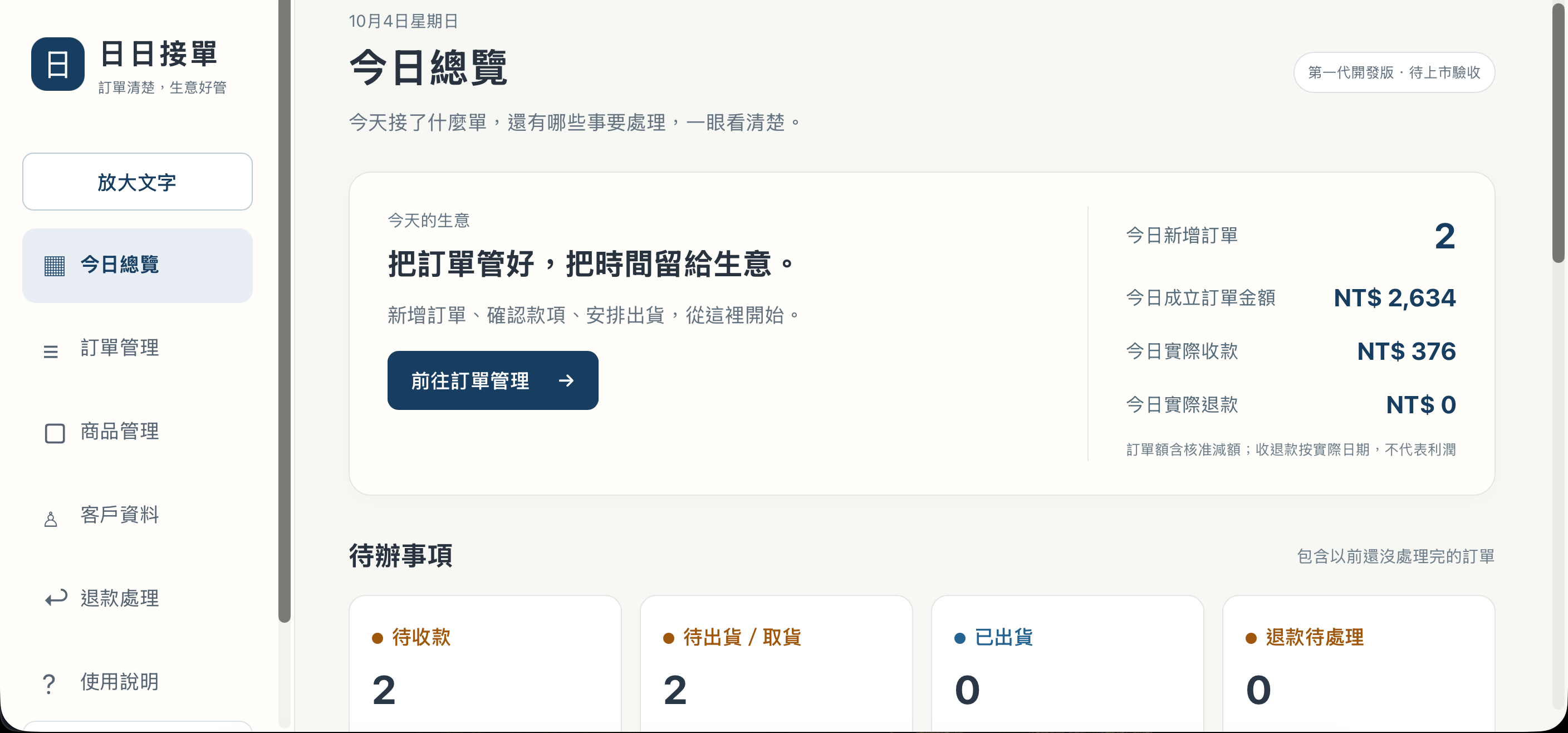Screen dimensions: 1568x733
Task: Open the 退款待處理 to-do card
Action: click(x=1358, y=663)
